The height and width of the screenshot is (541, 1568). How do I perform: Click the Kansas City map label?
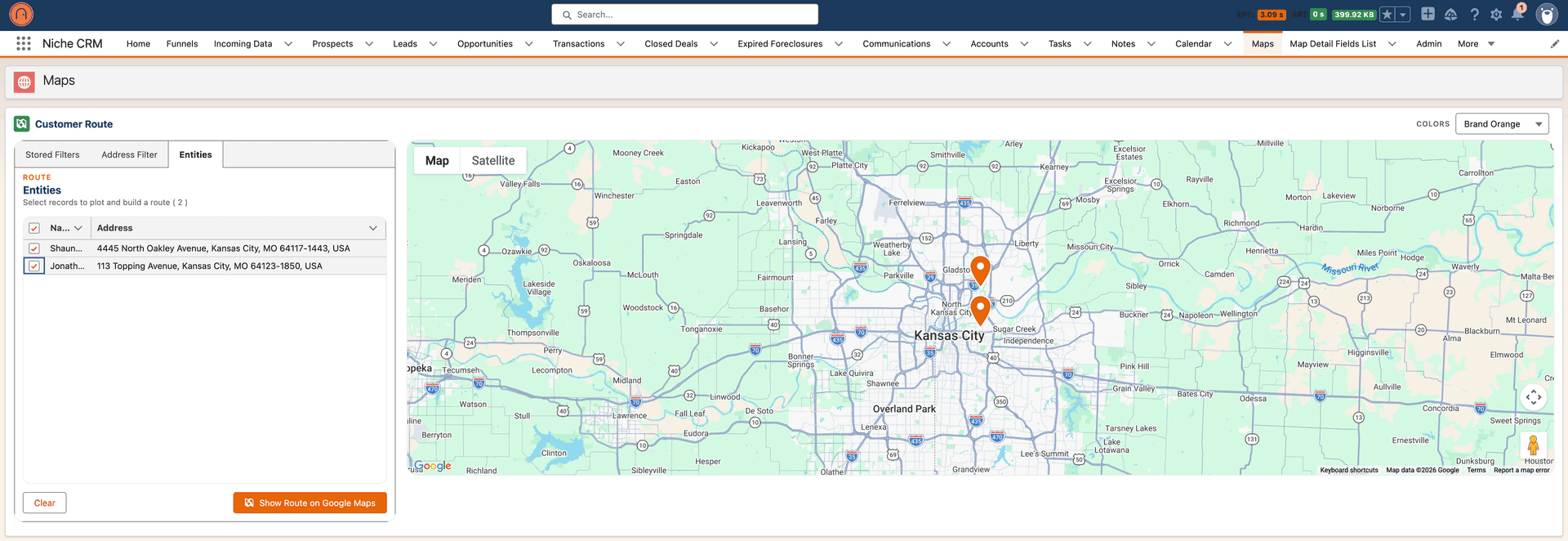coord(949,335)
